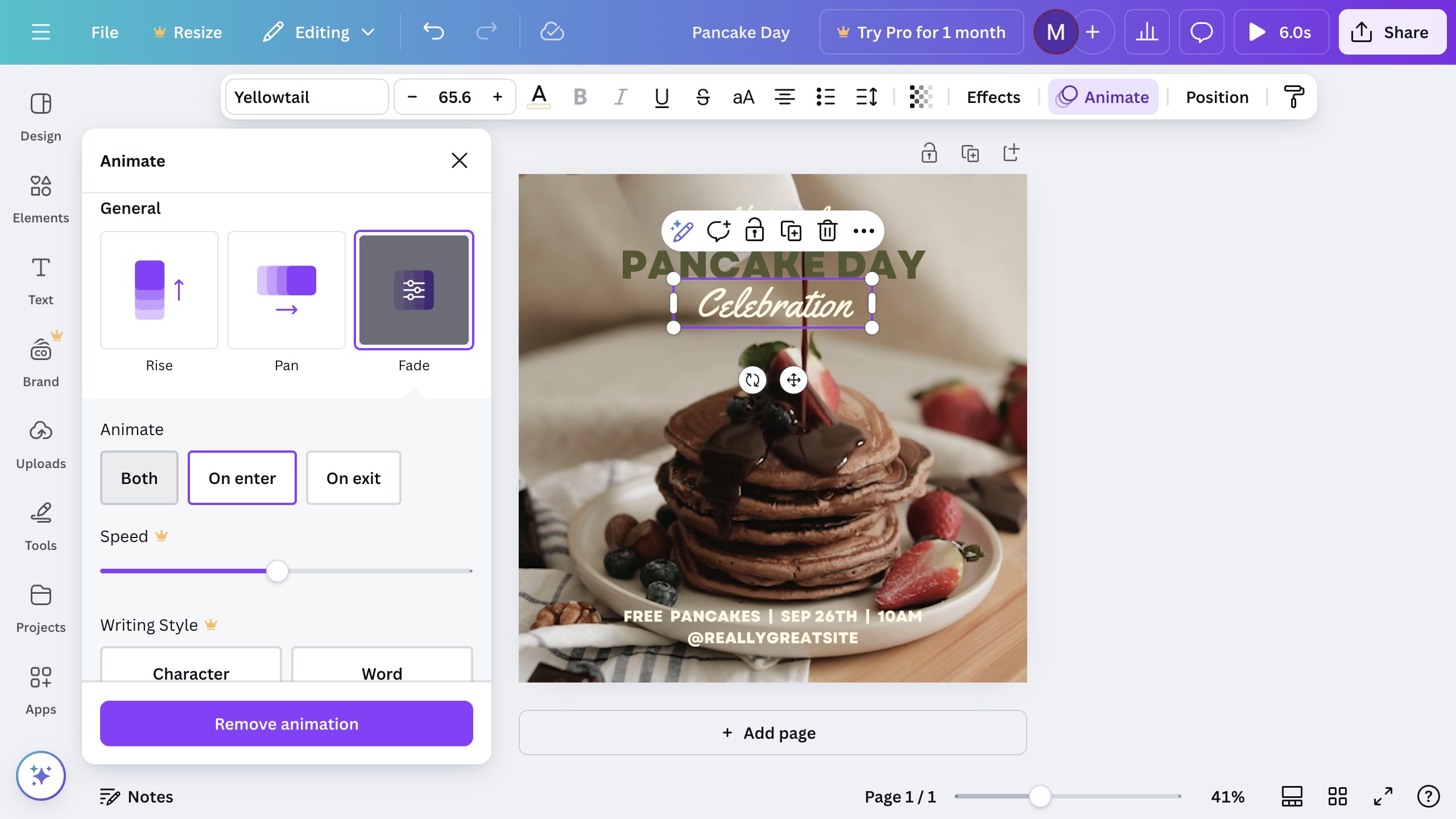Image resolution: width=1456 pixels, height=819 pixels.
Task: Select Character writing style
Action: [191, 664]
